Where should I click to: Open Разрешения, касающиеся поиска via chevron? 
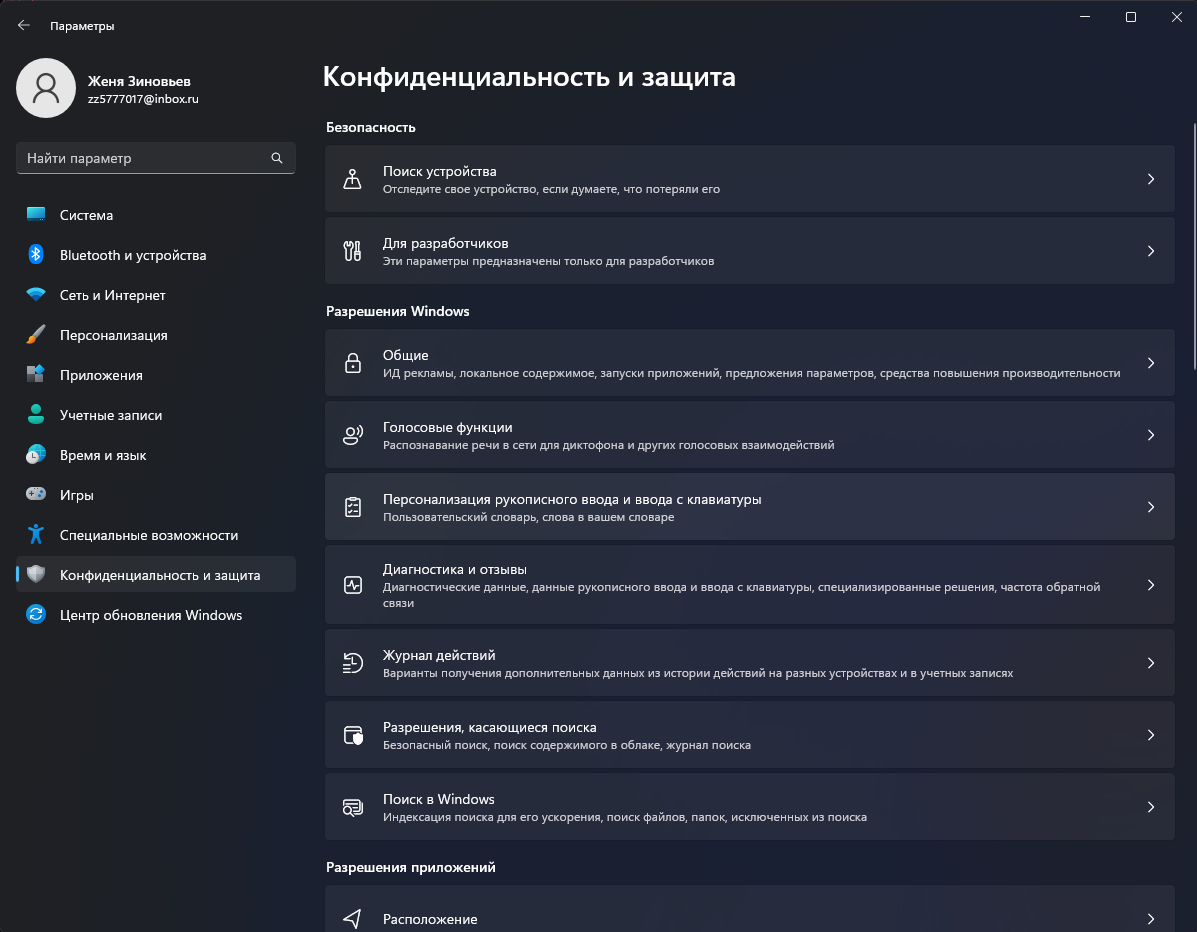[1150, 734]
